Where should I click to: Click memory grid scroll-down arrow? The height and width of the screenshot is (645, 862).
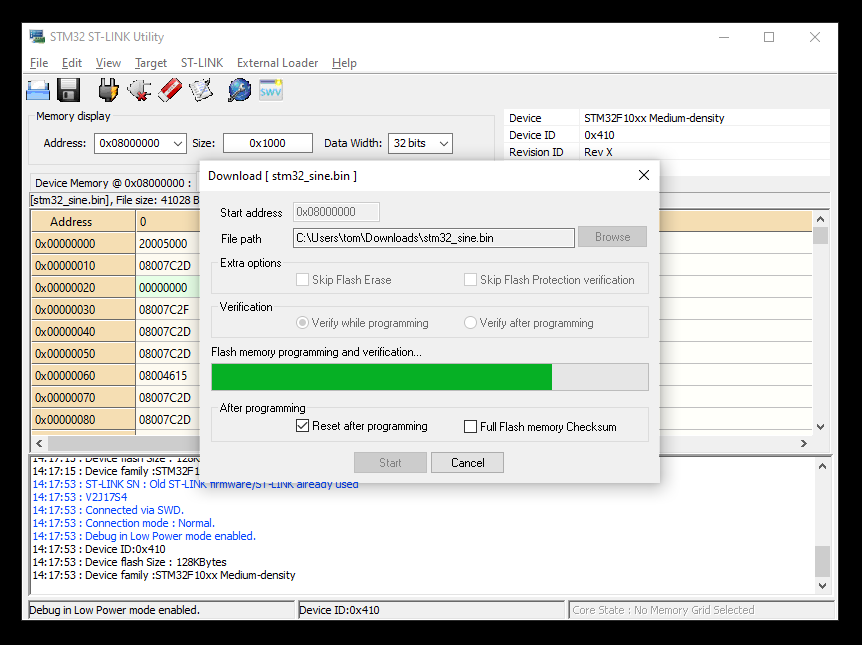point(820,427)
